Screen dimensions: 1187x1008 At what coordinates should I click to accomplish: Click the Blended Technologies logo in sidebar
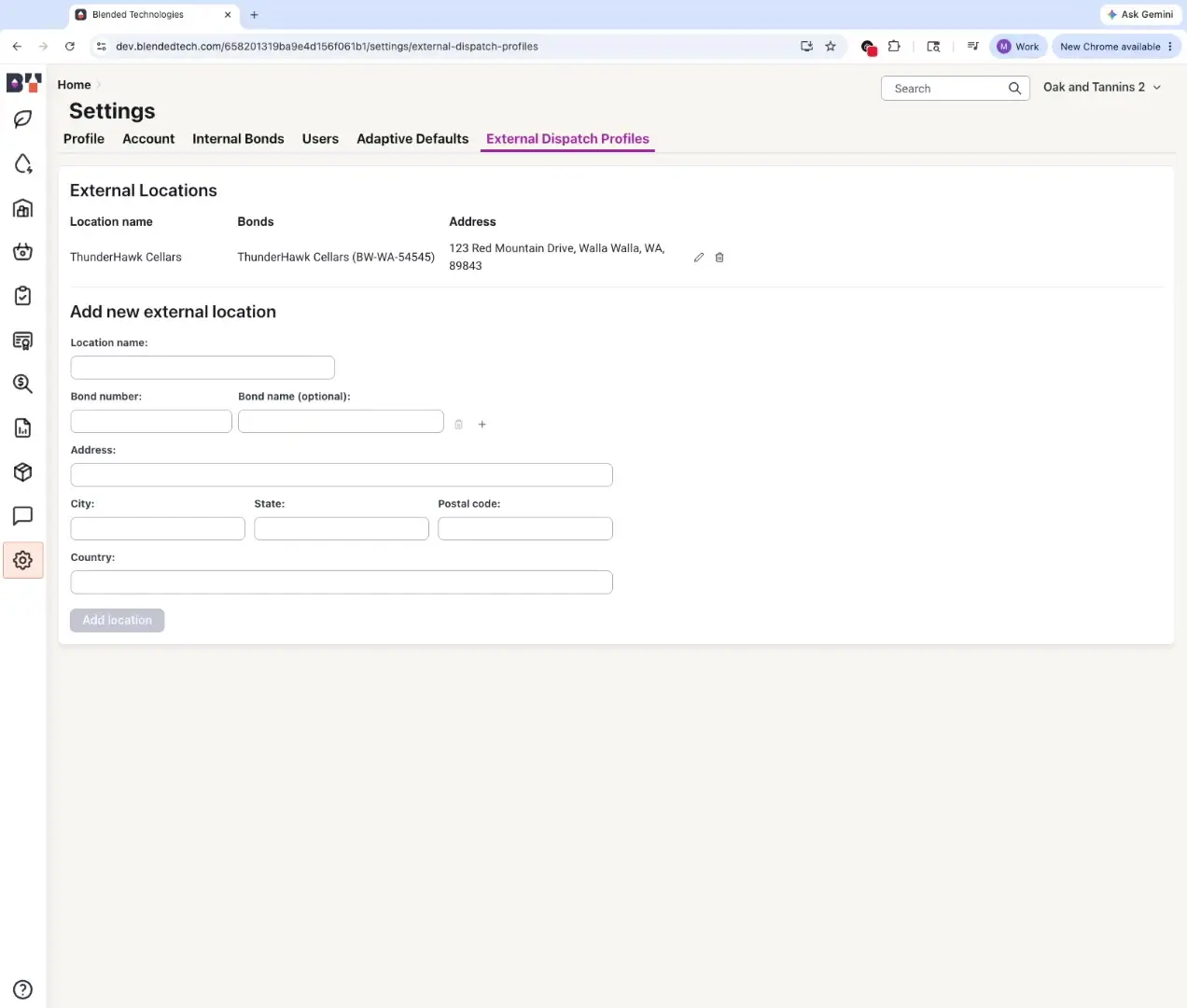23,83
